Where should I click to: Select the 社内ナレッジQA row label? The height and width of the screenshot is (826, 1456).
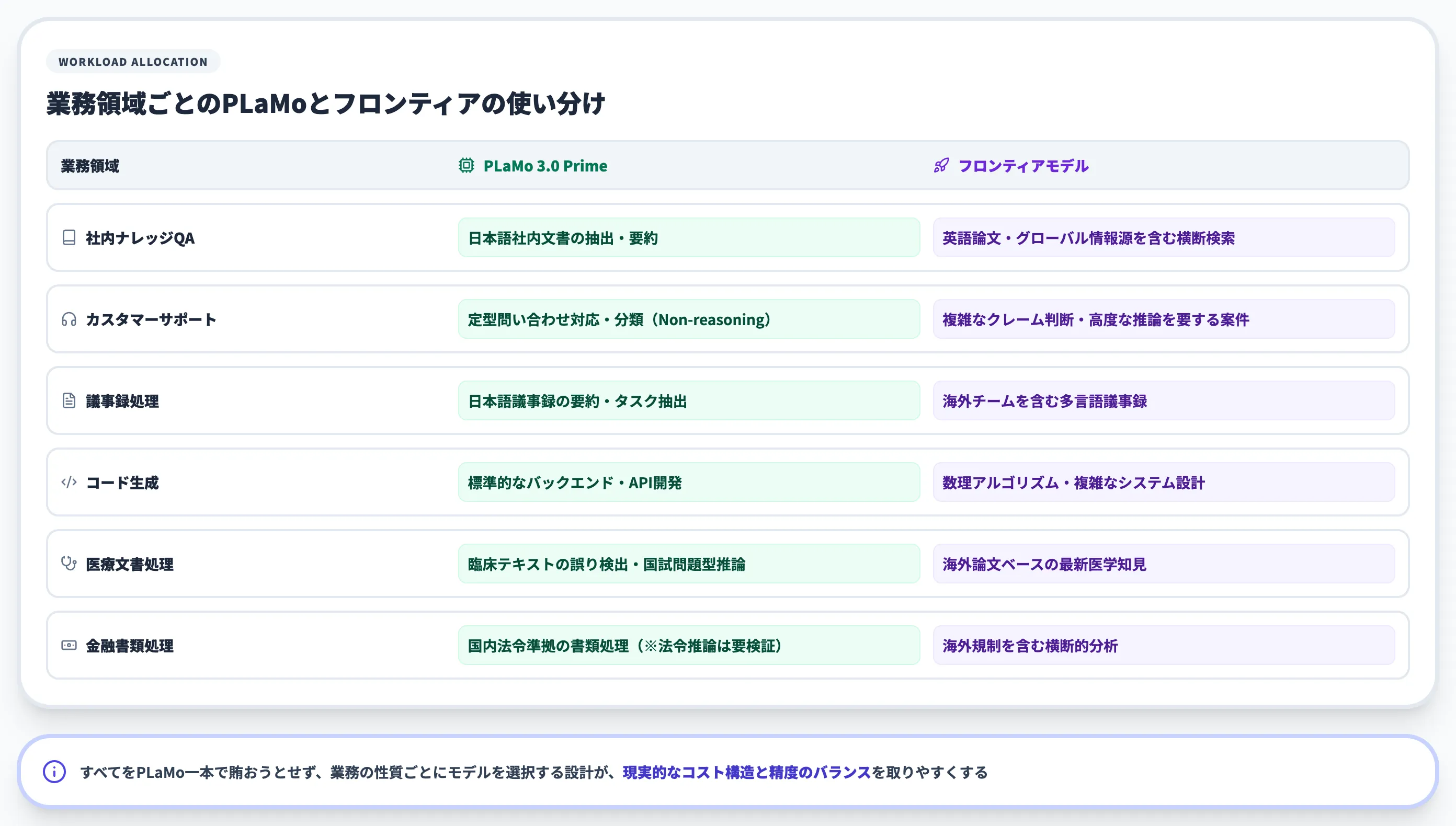(140, 238)
